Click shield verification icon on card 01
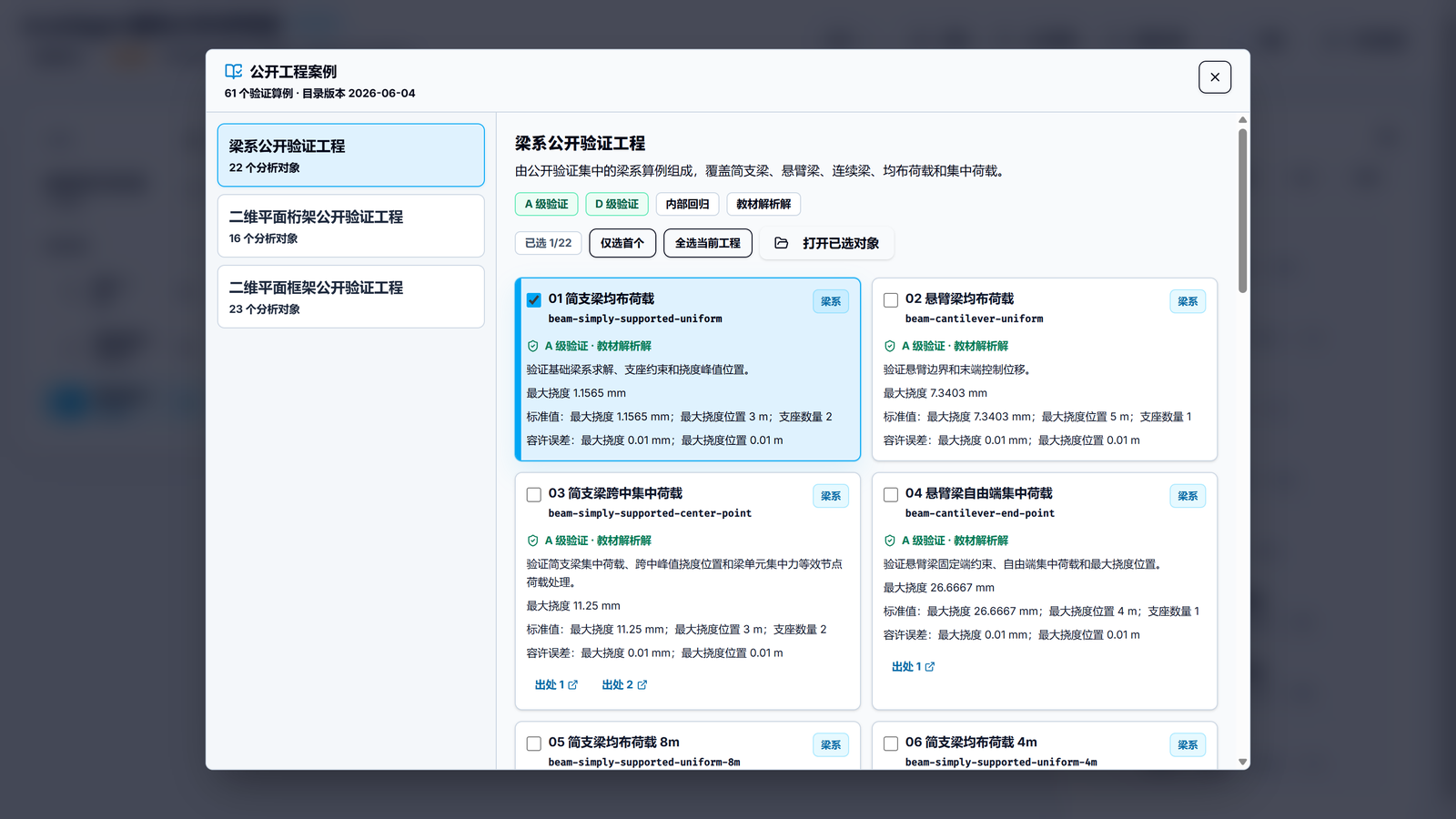The width and height of the screenshot is (1456, 819). point(533,346)
